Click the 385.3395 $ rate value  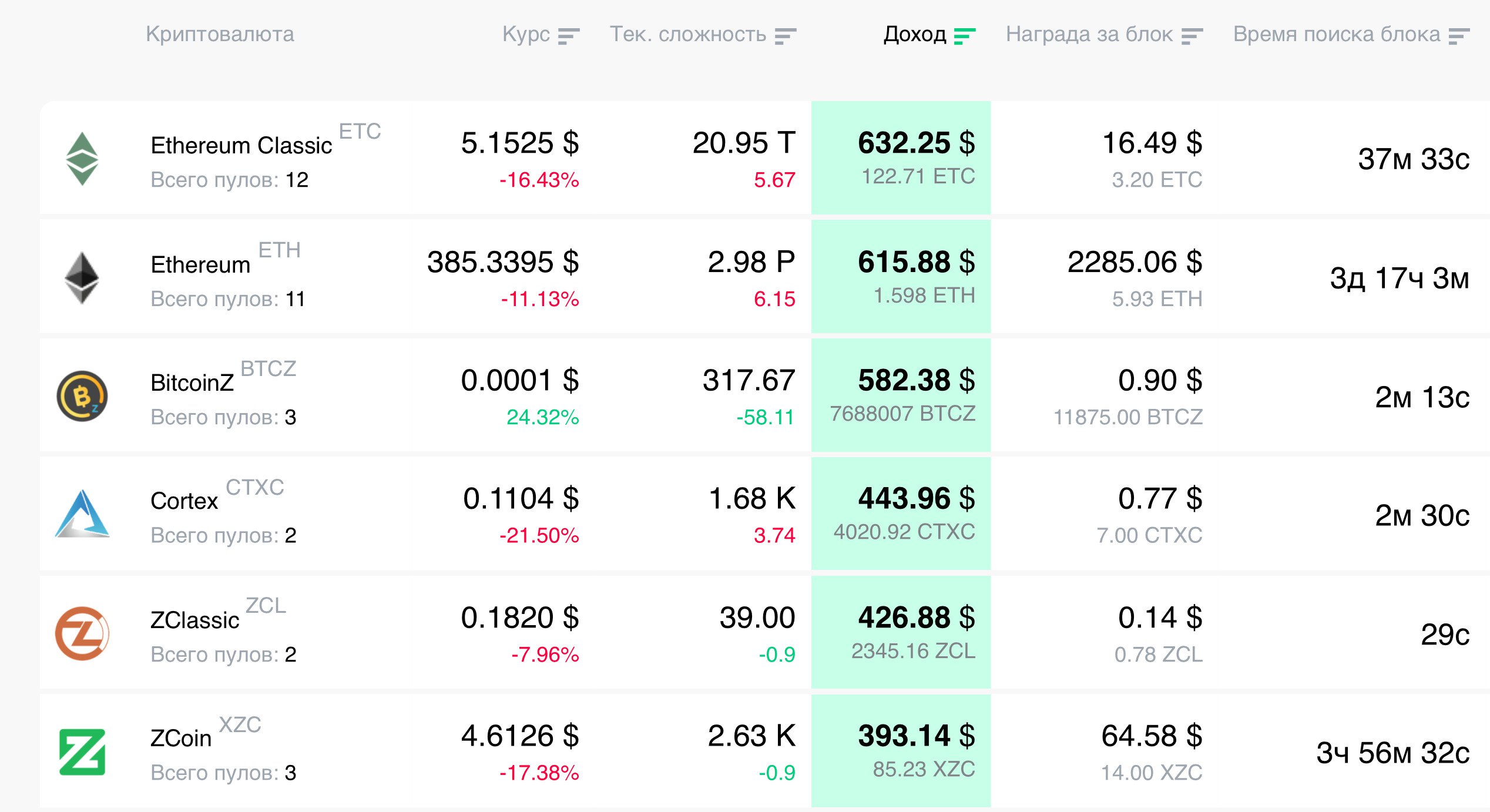click(x=503, y=262)
